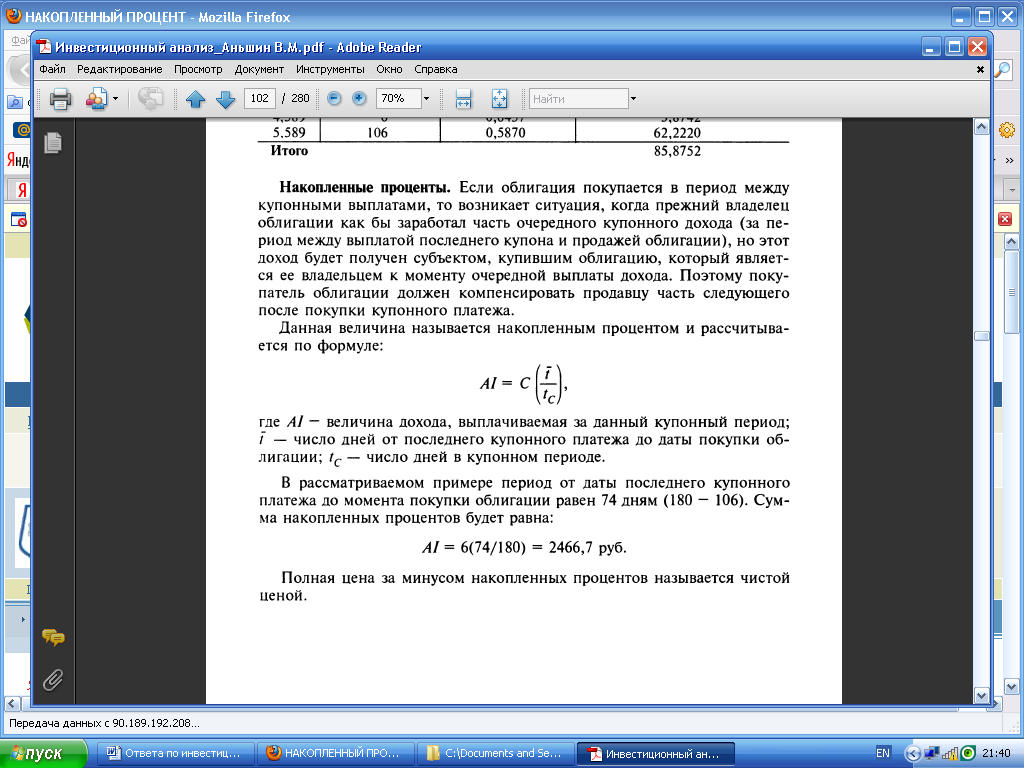The height and width of the screenshot is (768, 1024).
Task: Open the Файл menu
Action: [x=52, y=69]
